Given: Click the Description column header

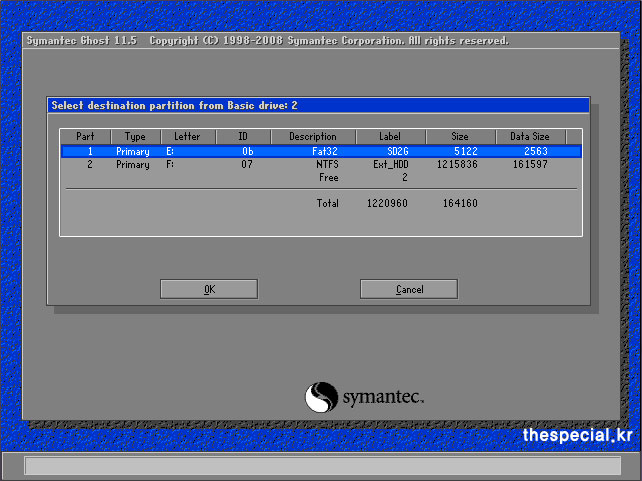Looking at the screenshot, I should click(313, 136).
